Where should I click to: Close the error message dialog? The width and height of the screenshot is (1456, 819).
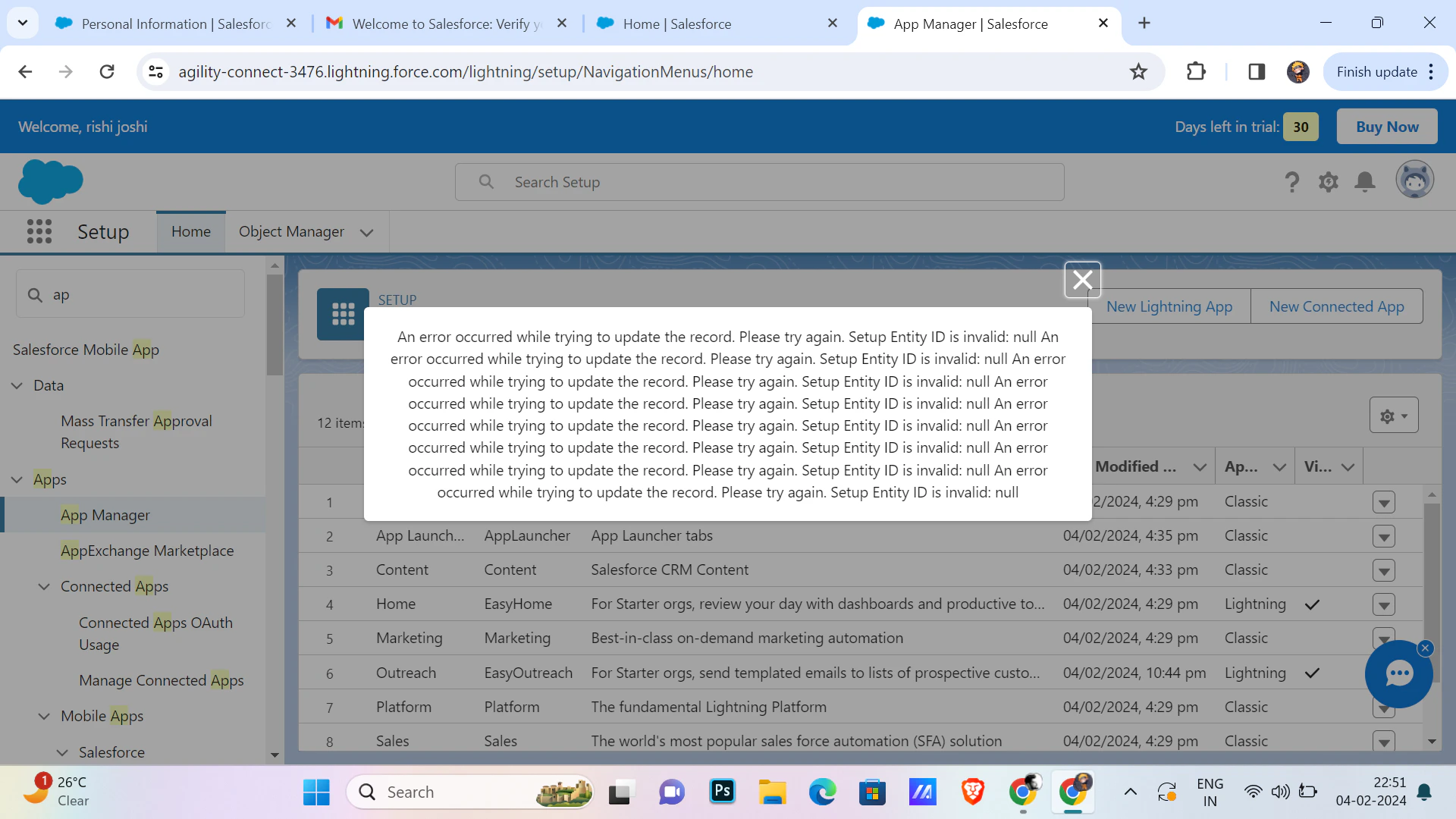point(1082,280)
